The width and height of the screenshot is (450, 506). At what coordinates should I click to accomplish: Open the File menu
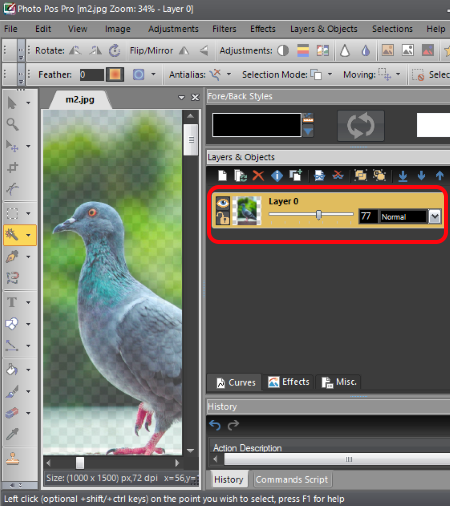(11, 29)
